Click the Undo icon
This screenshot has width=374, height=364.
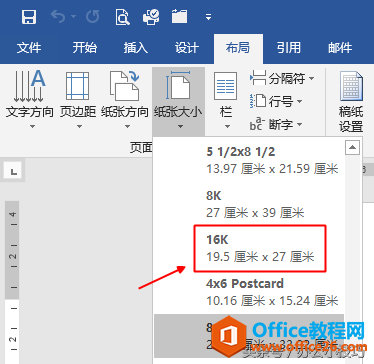click(x=58, y=17)
